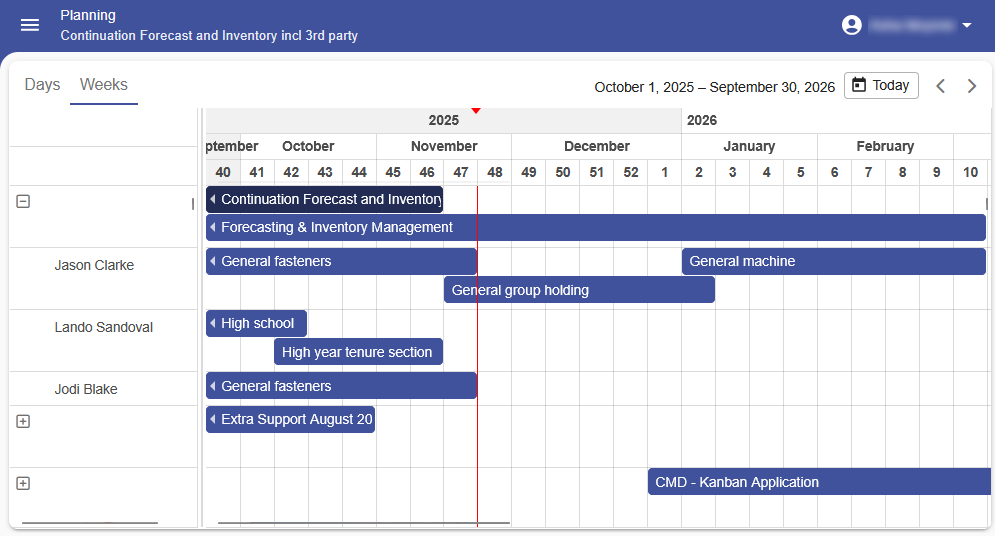Screen dimensions: 995x536
Task: Click the red today timeline marker
Action: point(476,111)
